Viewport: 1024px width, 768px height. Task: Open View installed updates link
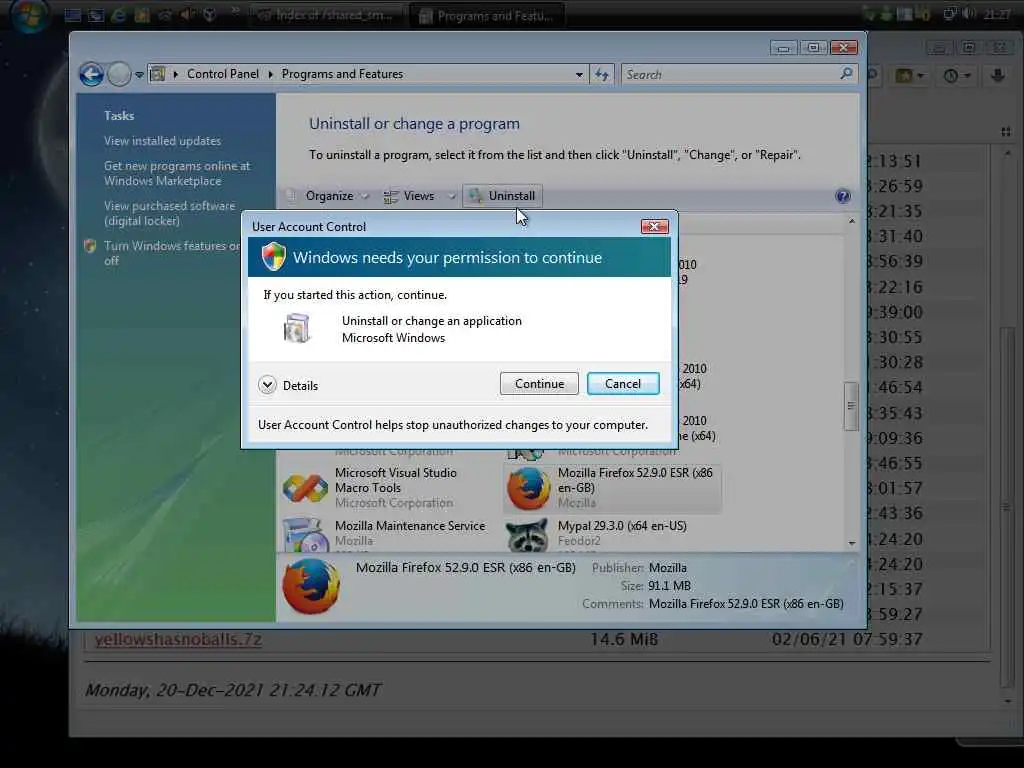click(162, 141)
